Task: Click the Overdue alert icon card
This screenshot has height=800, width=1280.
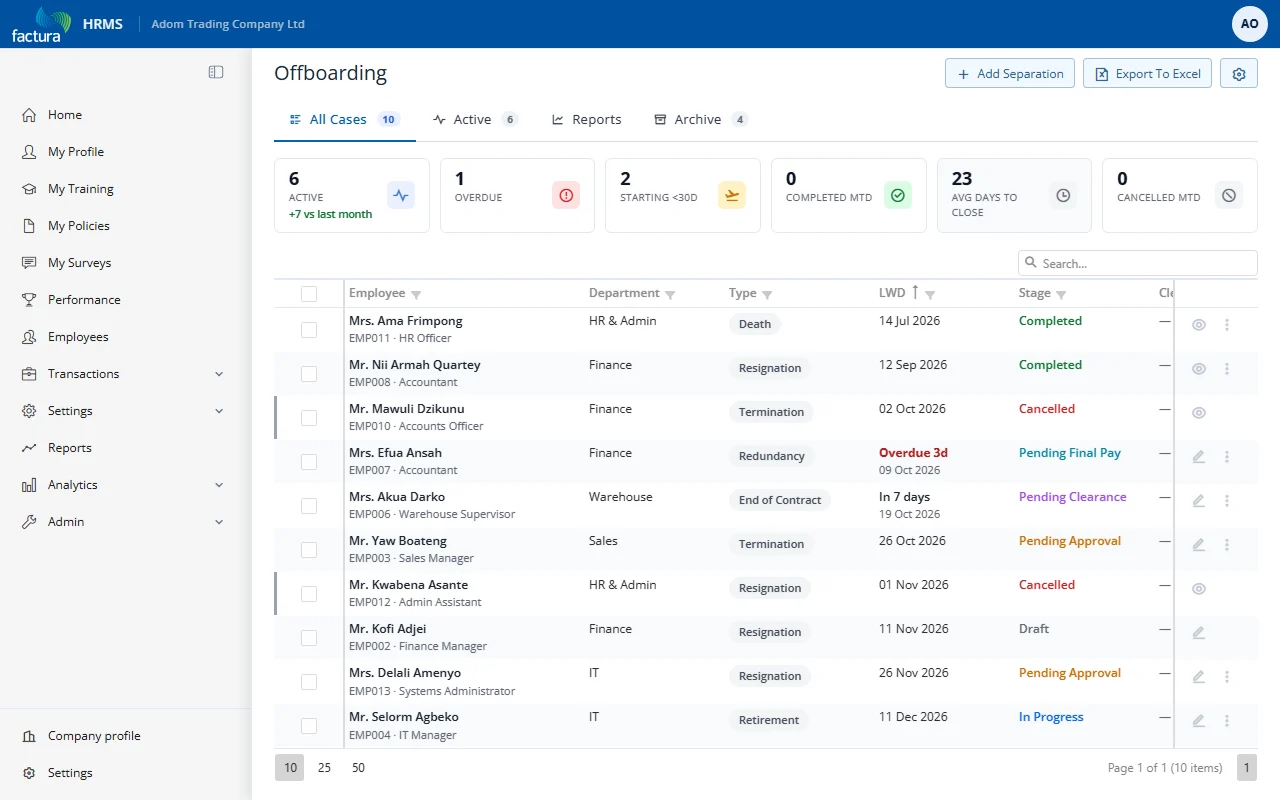Action: (566, 196)
